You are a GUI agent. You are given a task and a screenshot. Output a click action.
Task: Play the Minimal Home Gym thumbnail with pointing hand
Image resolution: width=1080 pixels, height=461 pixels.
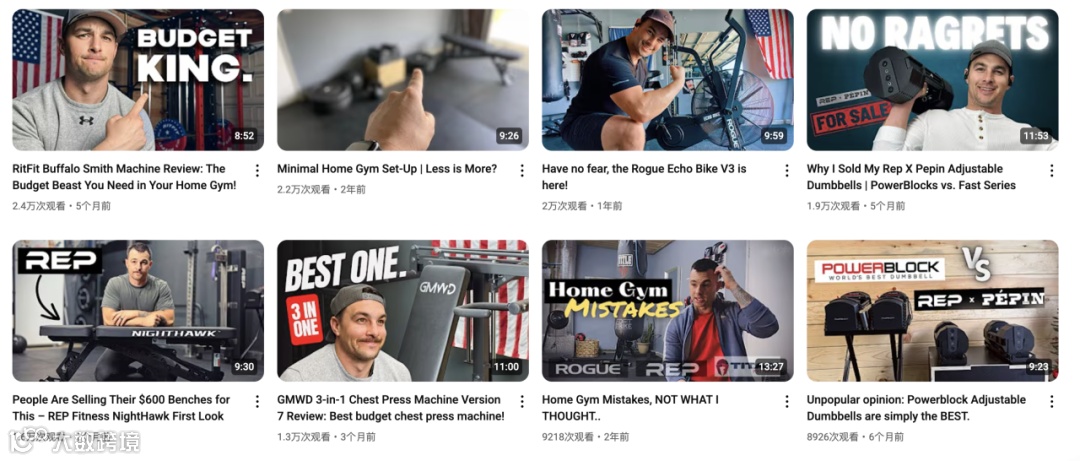pos(403,79)
